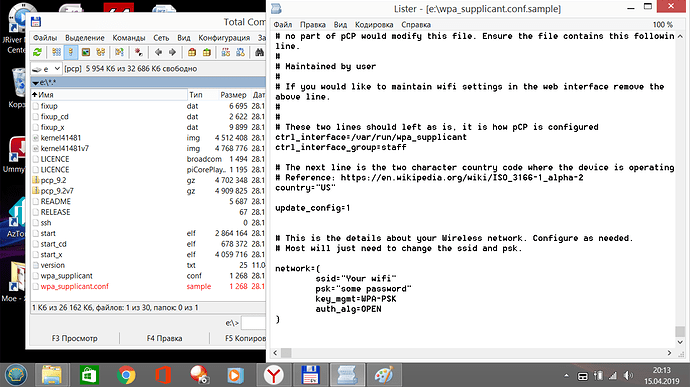
Task: Click the pack files archive icon
Action: (x=192, y=52)
